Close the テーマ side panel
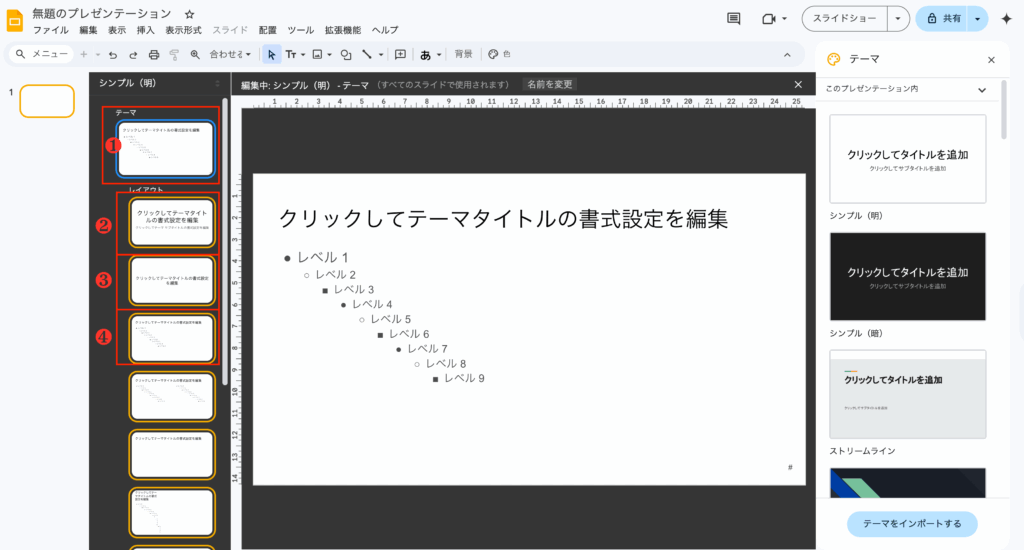1024x550 pixels. click(x=991, y=60)
